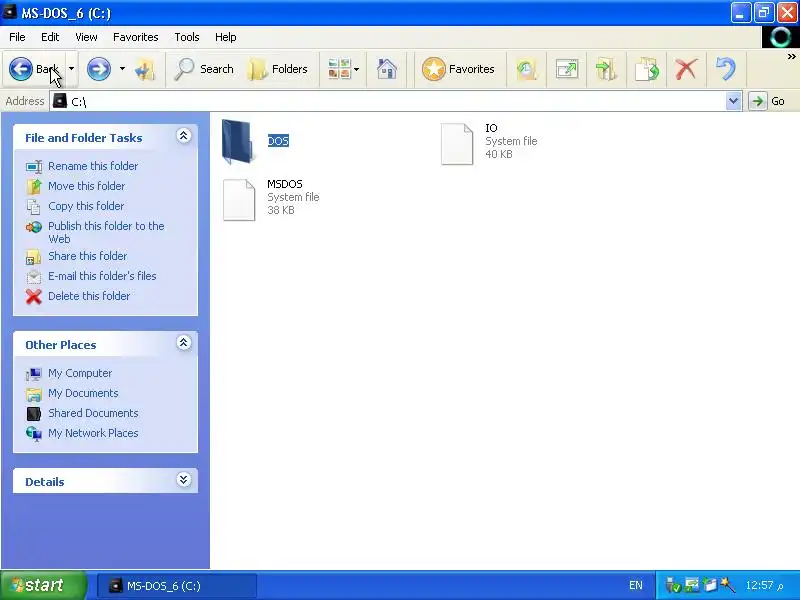The width and height of the screenshot is (800, 600).
Task: Click Share this folder link
Action: click(x=87, y=256)
